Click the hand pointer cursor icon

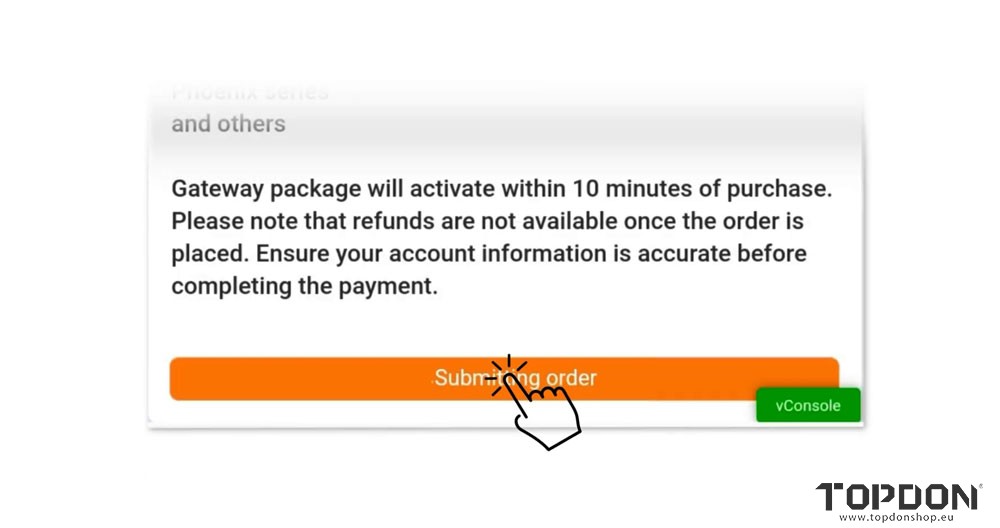point(545,410)
